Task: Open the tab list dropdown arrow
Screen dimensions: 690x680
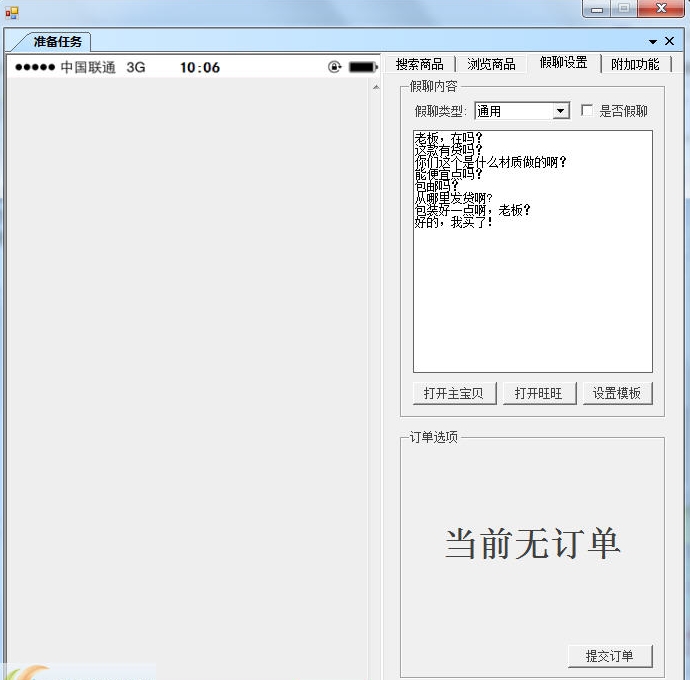Action: pyautogui.click(x=653, y=42)
